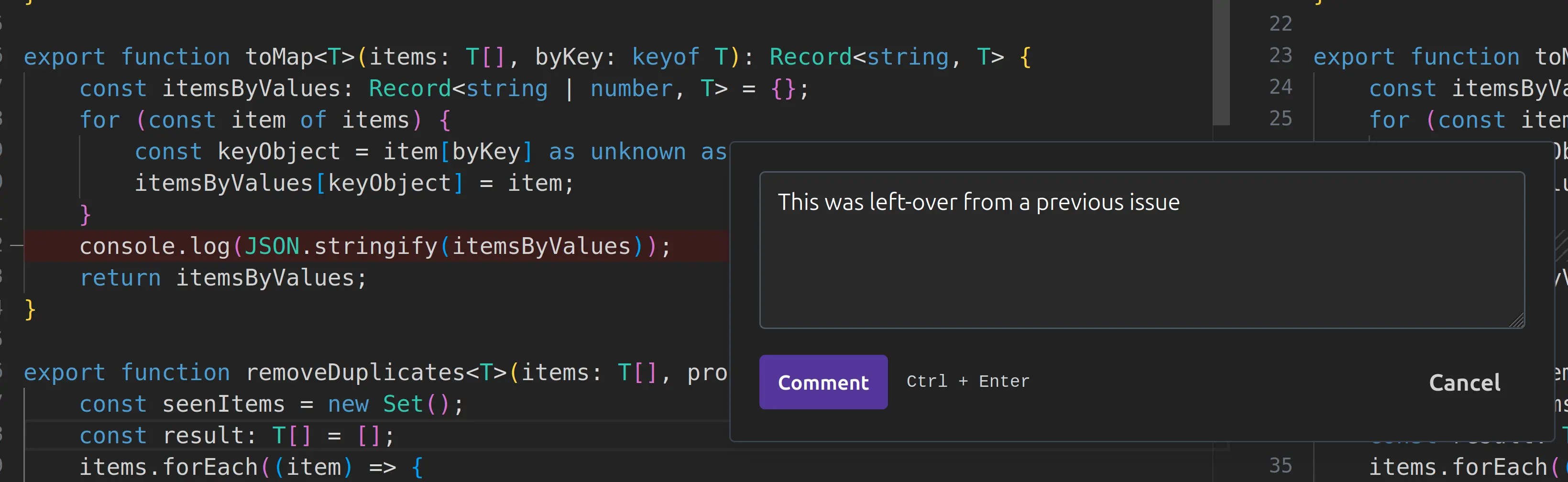This screenshot has height=482, width=1568.
Task: Click the 'Ctrl + Enter' shortcut hint
Action: tap(968, 382)
